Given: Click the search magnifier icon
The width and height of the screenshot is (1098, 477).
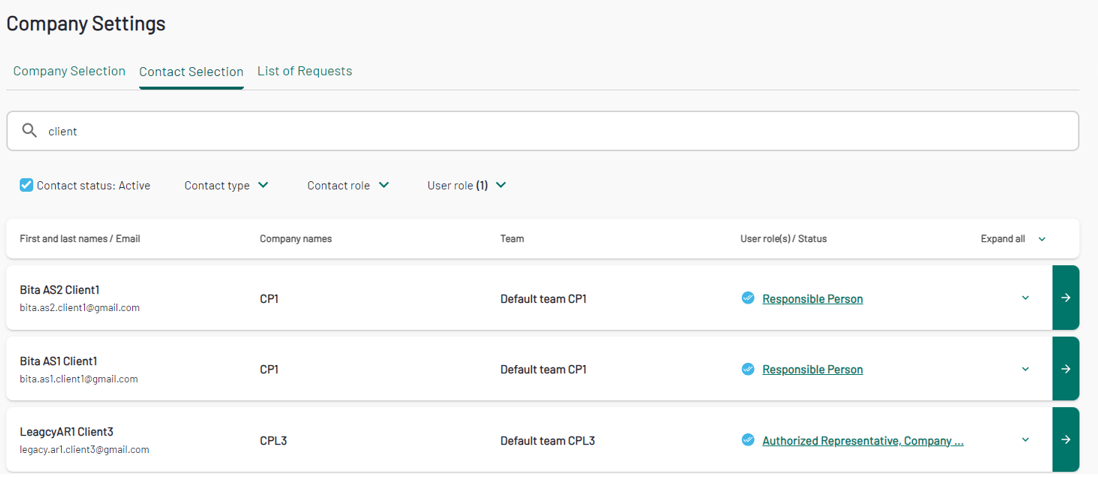Looking at the screenshot, I should tap(29, 130).
